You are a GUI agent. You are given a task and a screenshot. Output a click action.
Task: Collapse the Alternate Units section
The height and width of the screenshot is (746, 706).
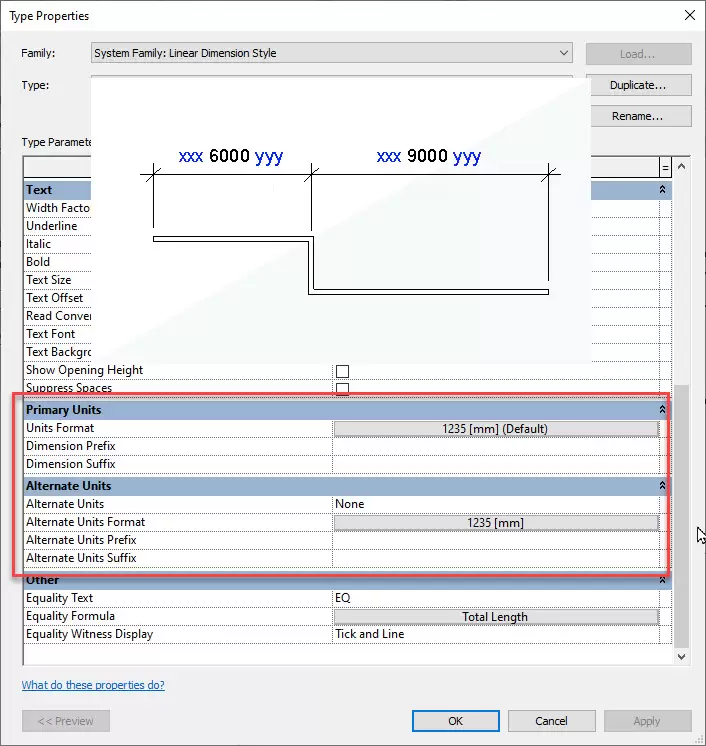(662, 486)
